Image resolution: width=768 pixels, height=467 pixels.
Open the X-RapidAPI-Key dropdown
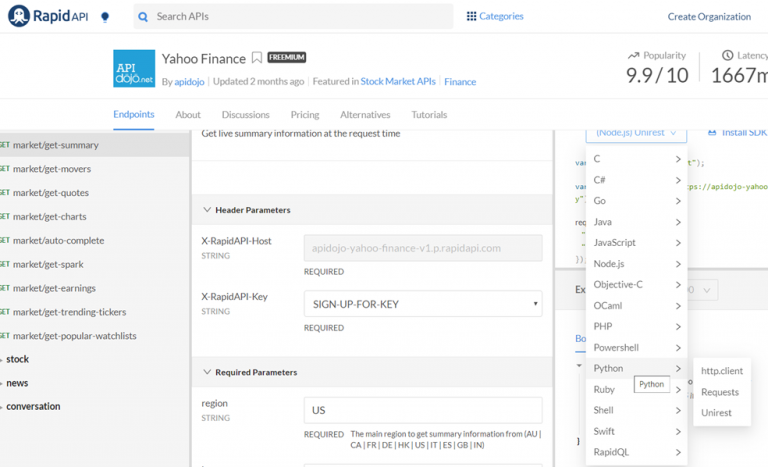[x=423, y=304]
